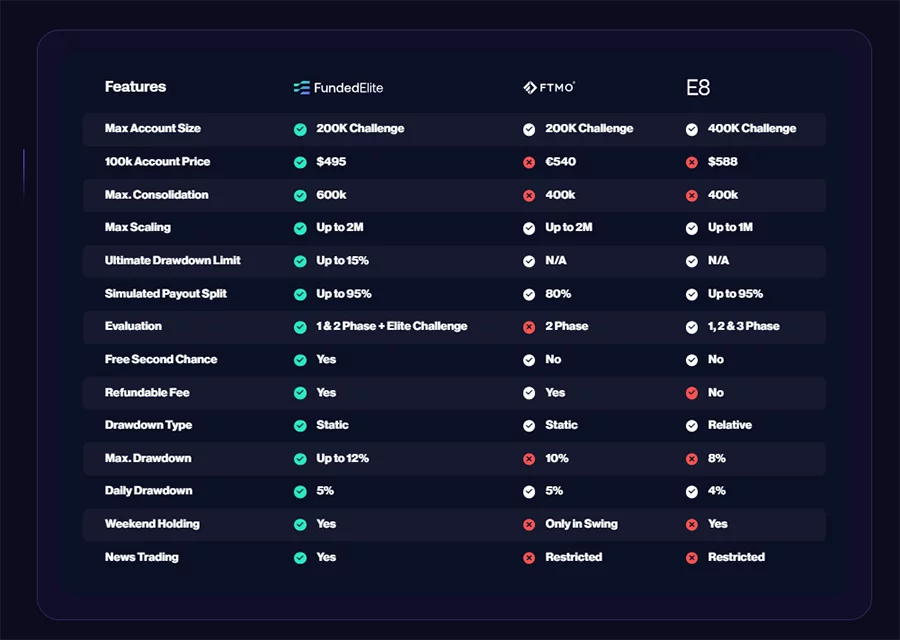Click white check beside FTMO 80% payout
This screenshot has height=640, width=900.
pos(529,294)
